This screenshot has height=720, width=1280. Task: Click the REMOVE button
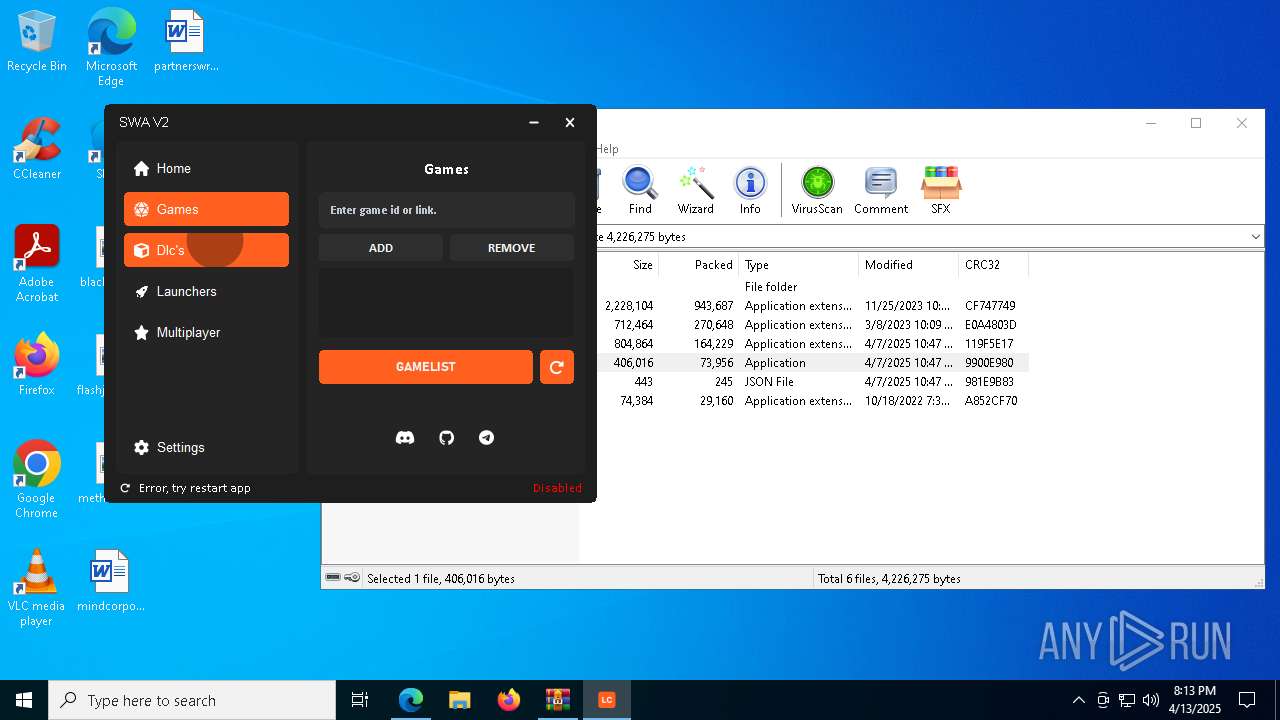pos(511,248)
